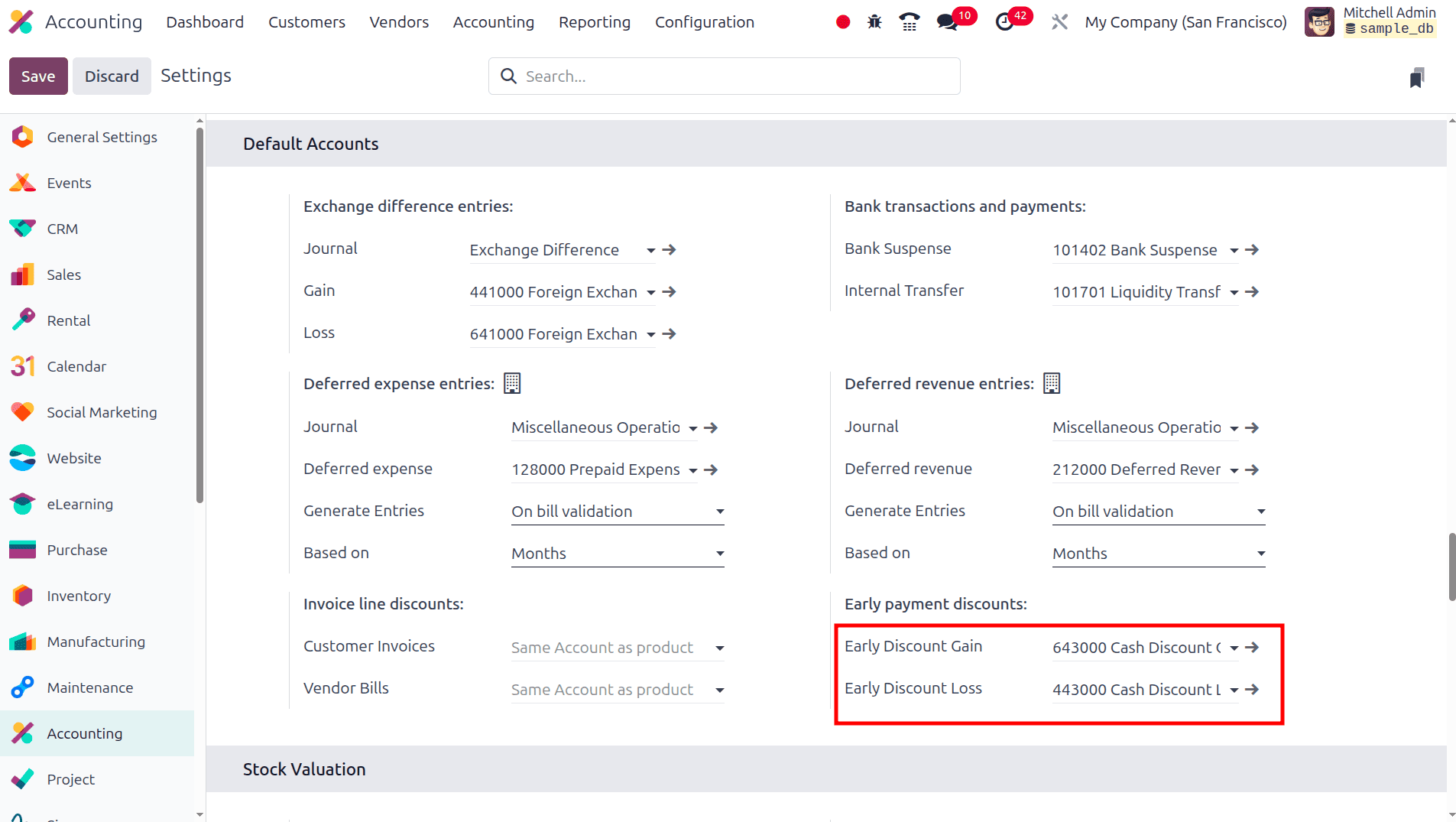Expand Bank Suspense account dropdown
Image resolution: width=1456 pixels, height=822 pixels.
(x=1234, y=251)
